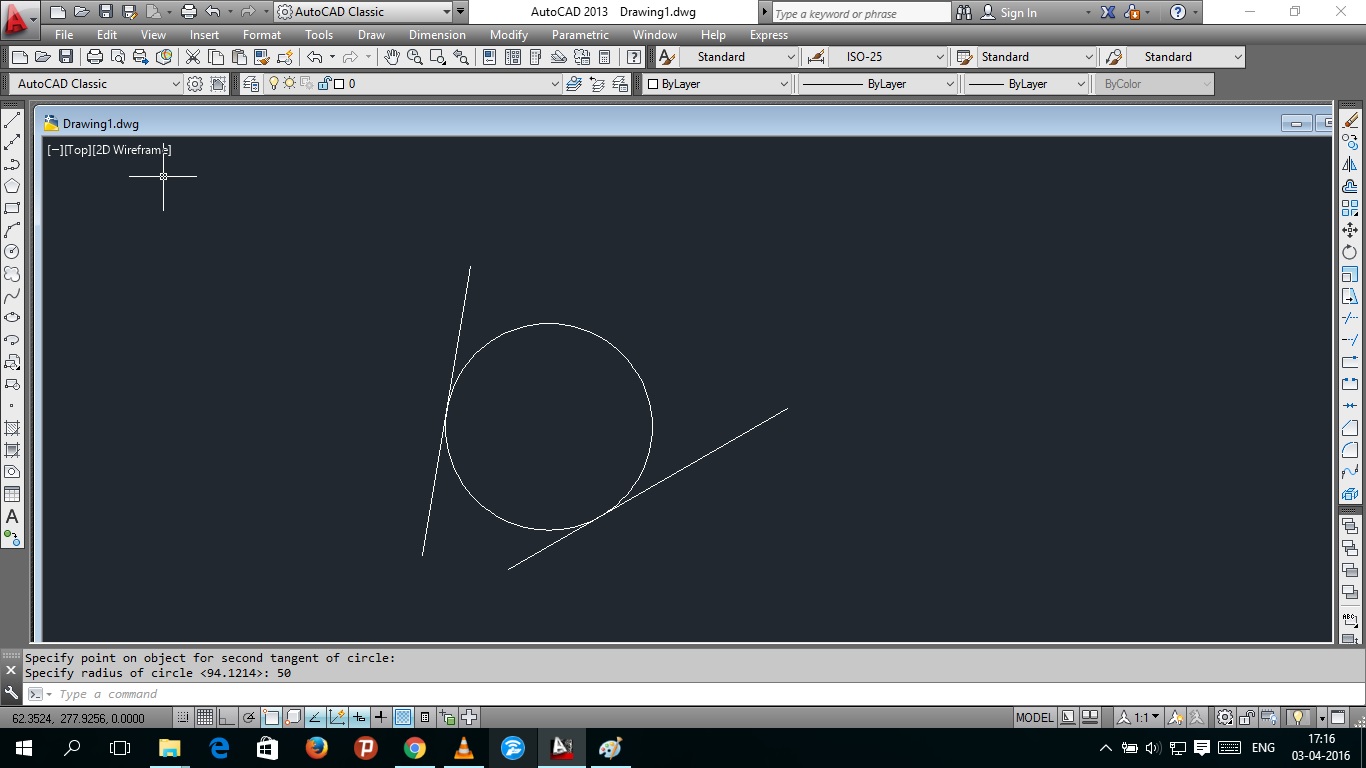Open the ByLayer line color dropdown
This screenshot has width=1366, height=768.
tap(786, 84)
